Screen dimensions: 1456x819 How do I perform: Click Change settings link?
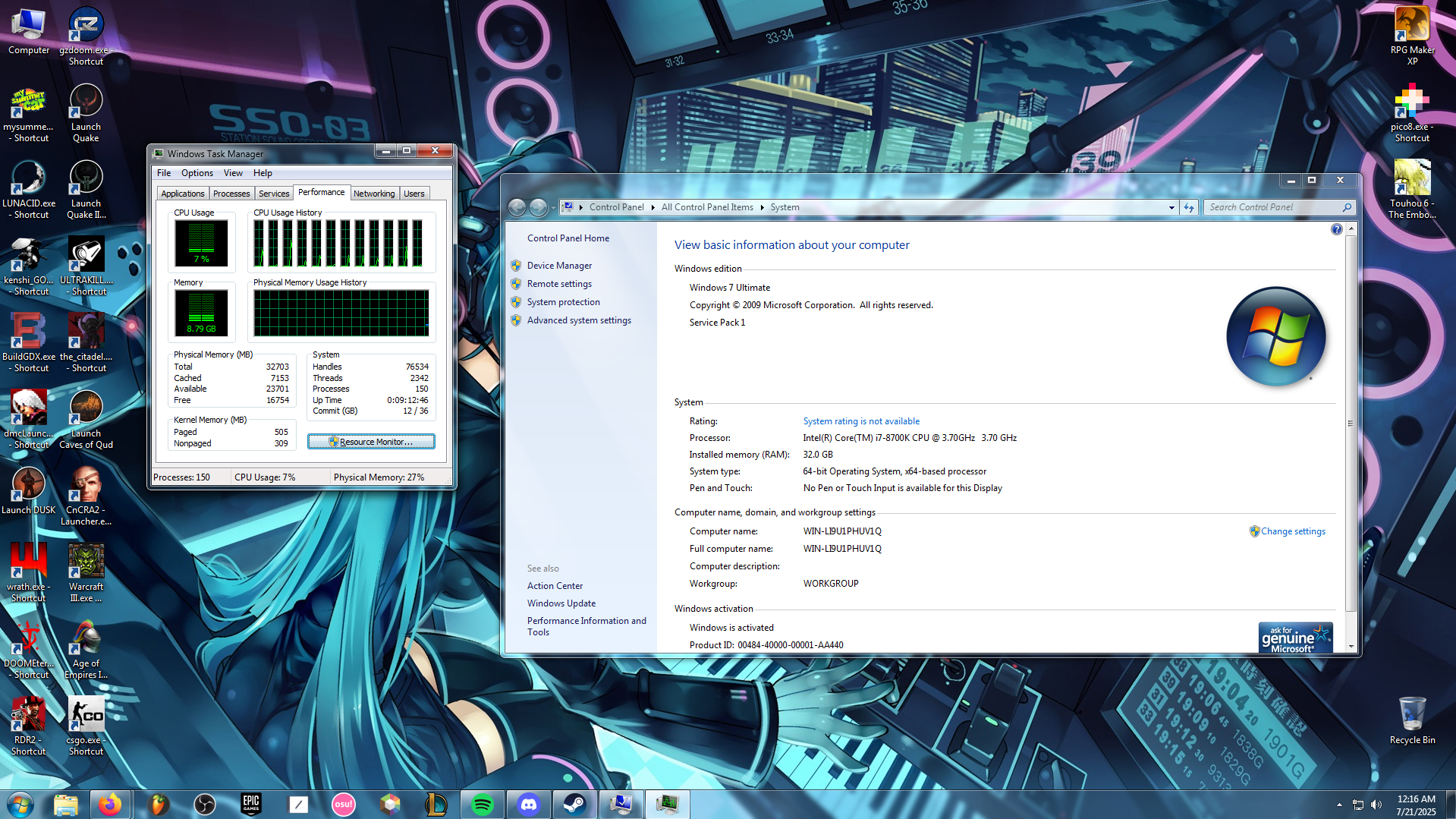(x=1293, y=531)
